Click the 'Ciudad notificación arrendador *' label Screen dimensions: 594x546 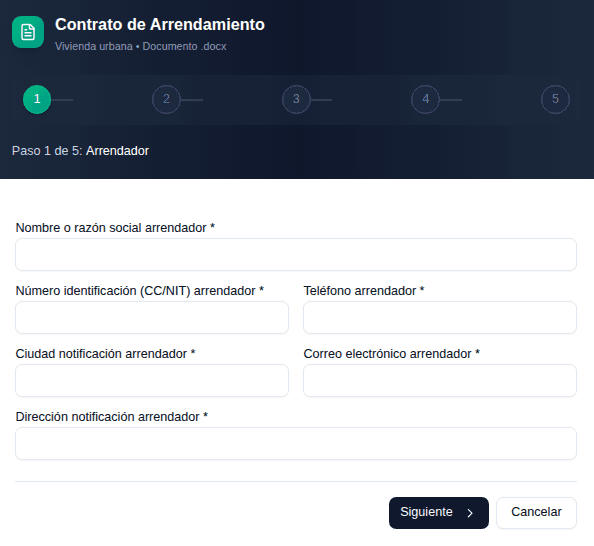pyautogui.click(x=105, y=354)
